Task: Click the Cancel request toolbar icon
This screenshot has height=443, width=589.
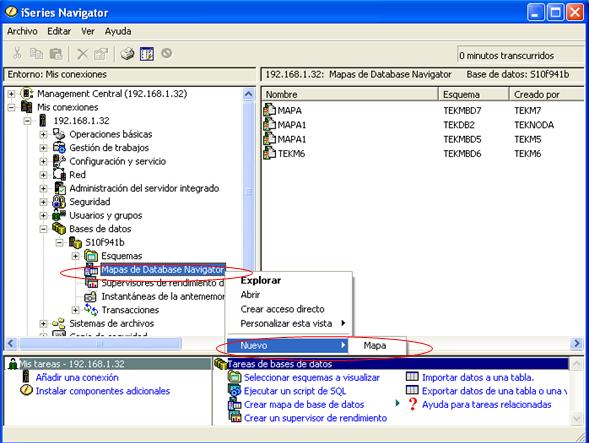Action: pos(167,53)
